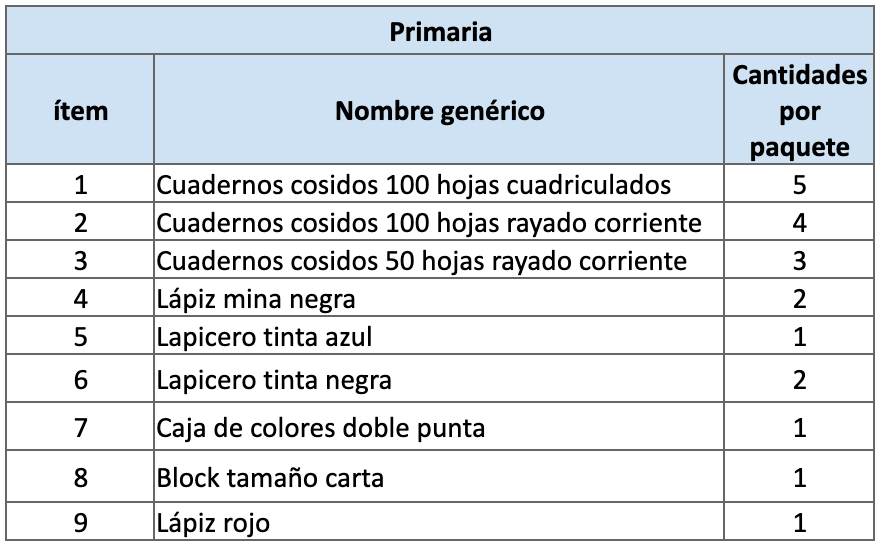Click item number 7 cell
The image size is (880, 548).
[x=80, y=429]
